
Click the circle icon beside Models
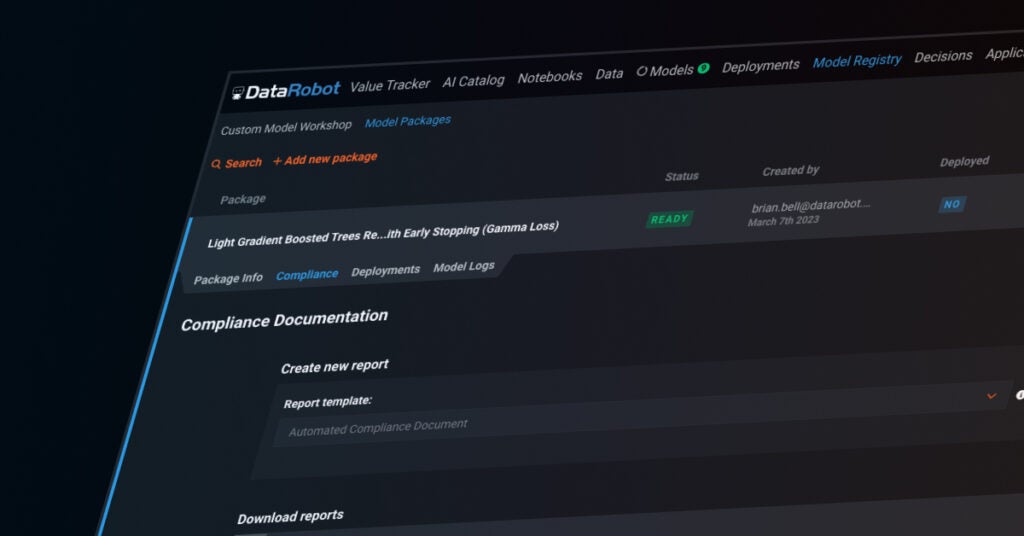641,72
